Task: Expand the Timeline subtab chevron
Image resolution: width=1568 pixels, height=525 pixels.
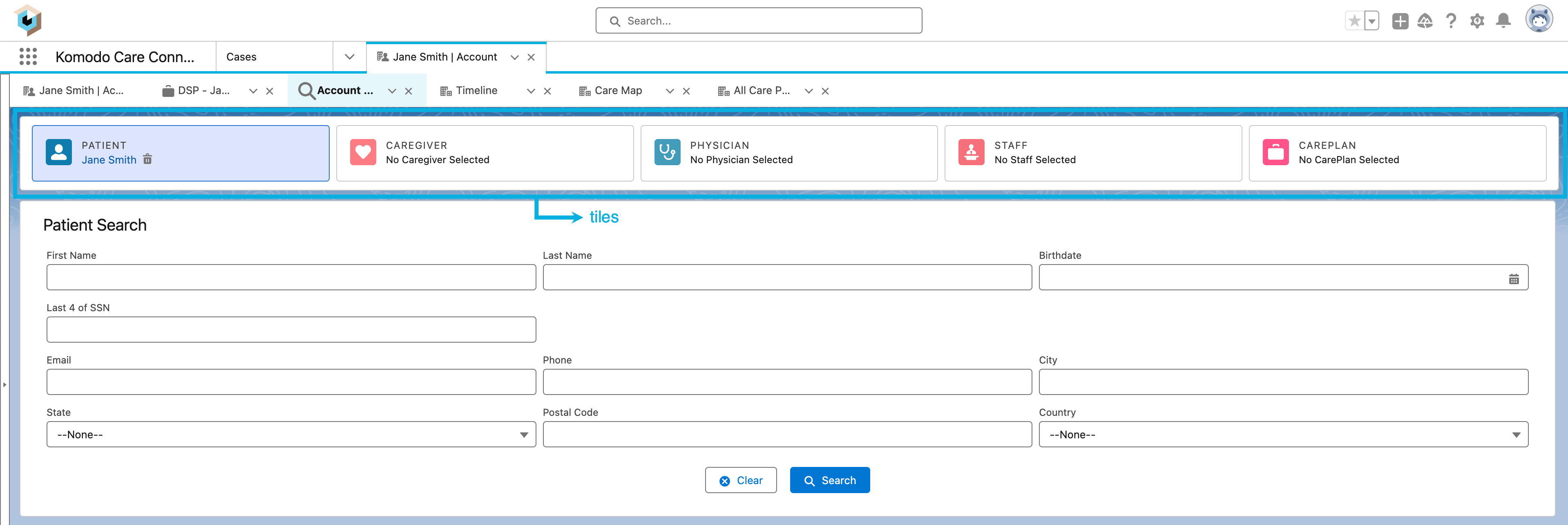Action: click(x=531, y=91)
